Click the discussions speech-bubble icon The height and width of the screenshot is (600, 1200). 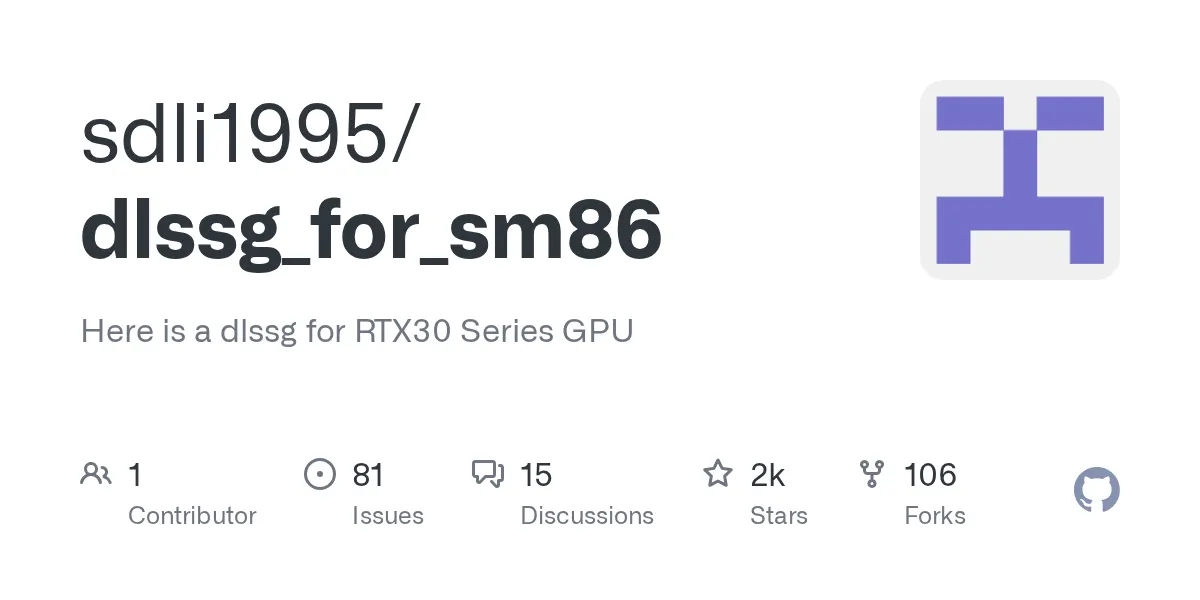pyautogui.click(x=488, y=474)
